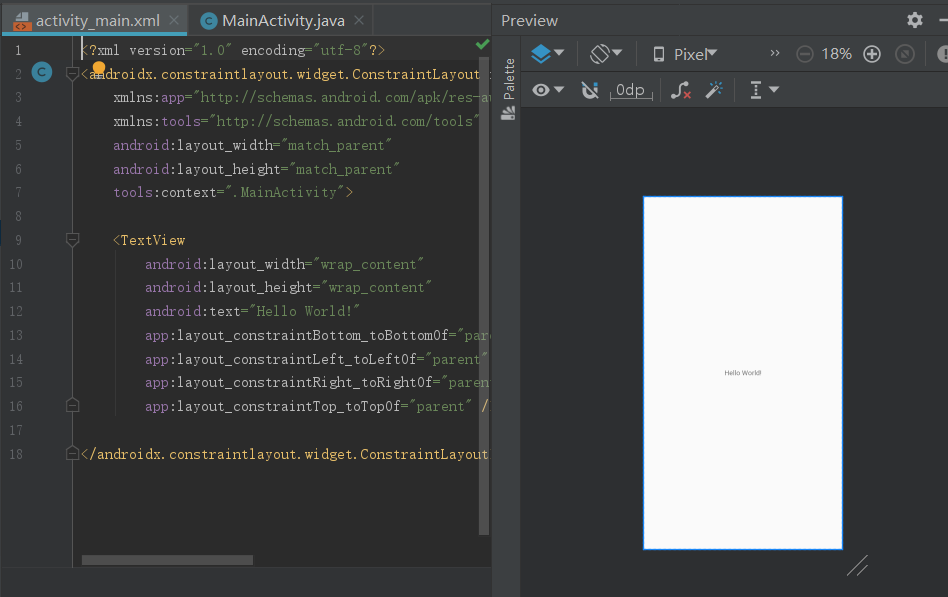Close the activity_main.xml tab

pos(174,20)
